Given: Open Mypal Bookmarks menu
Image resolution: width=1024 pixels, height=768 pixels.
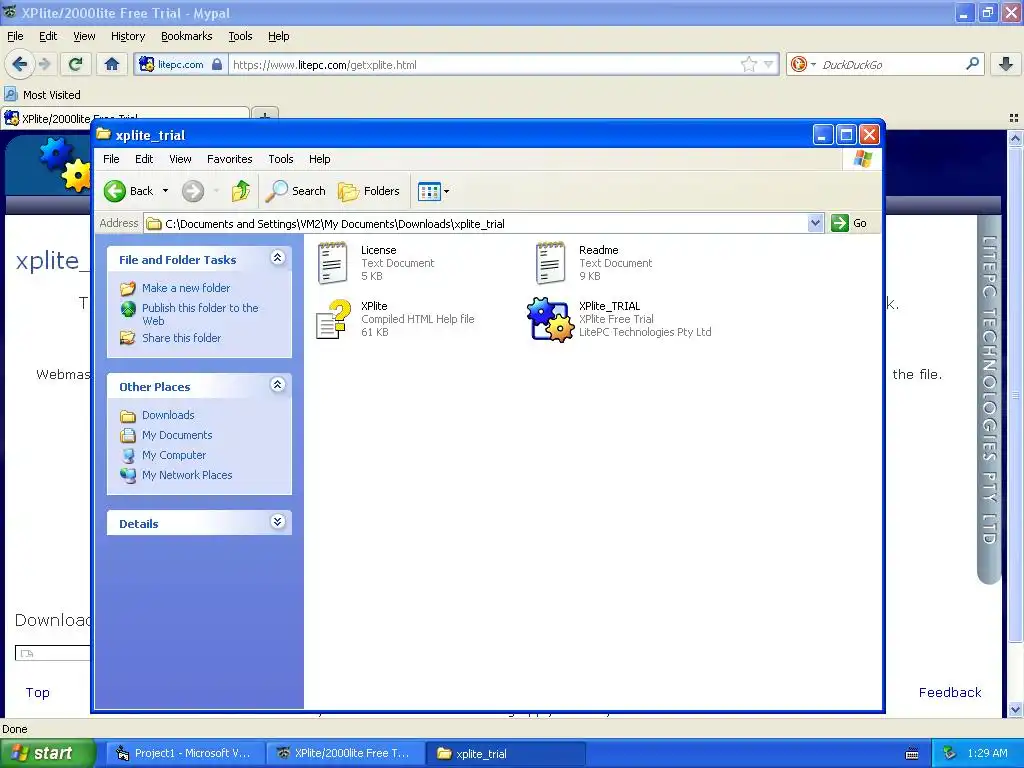Looking at the screenshot, I should [187, 36].
